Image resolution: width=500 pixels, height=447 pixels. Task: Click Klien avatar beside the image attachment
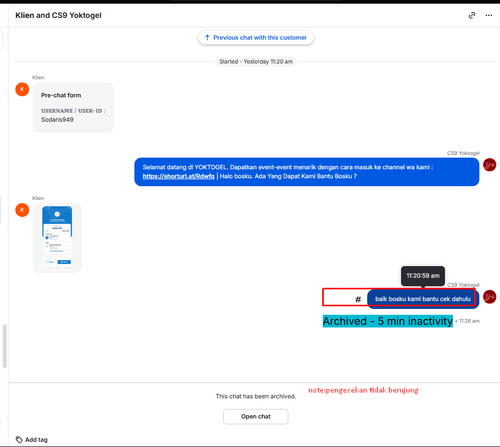22,210
